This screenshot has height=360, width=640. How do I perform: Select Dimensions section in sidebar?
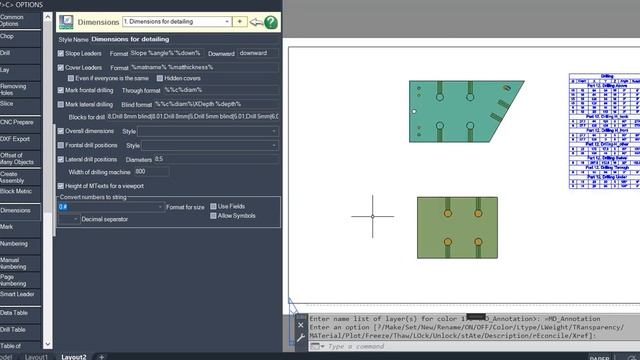pyautogui.click(x=20, y=211)
